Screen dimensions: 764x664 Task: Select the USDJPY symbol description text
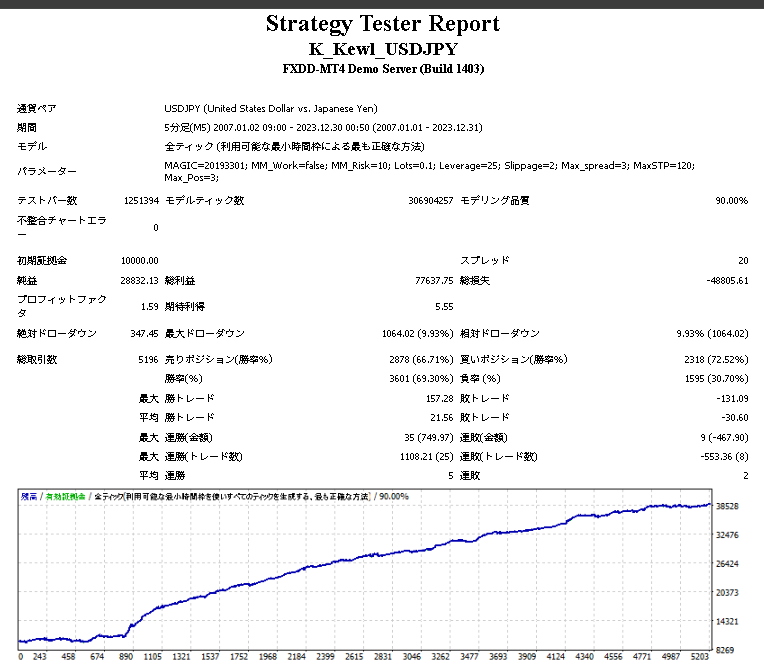click(x=270, y=109)
